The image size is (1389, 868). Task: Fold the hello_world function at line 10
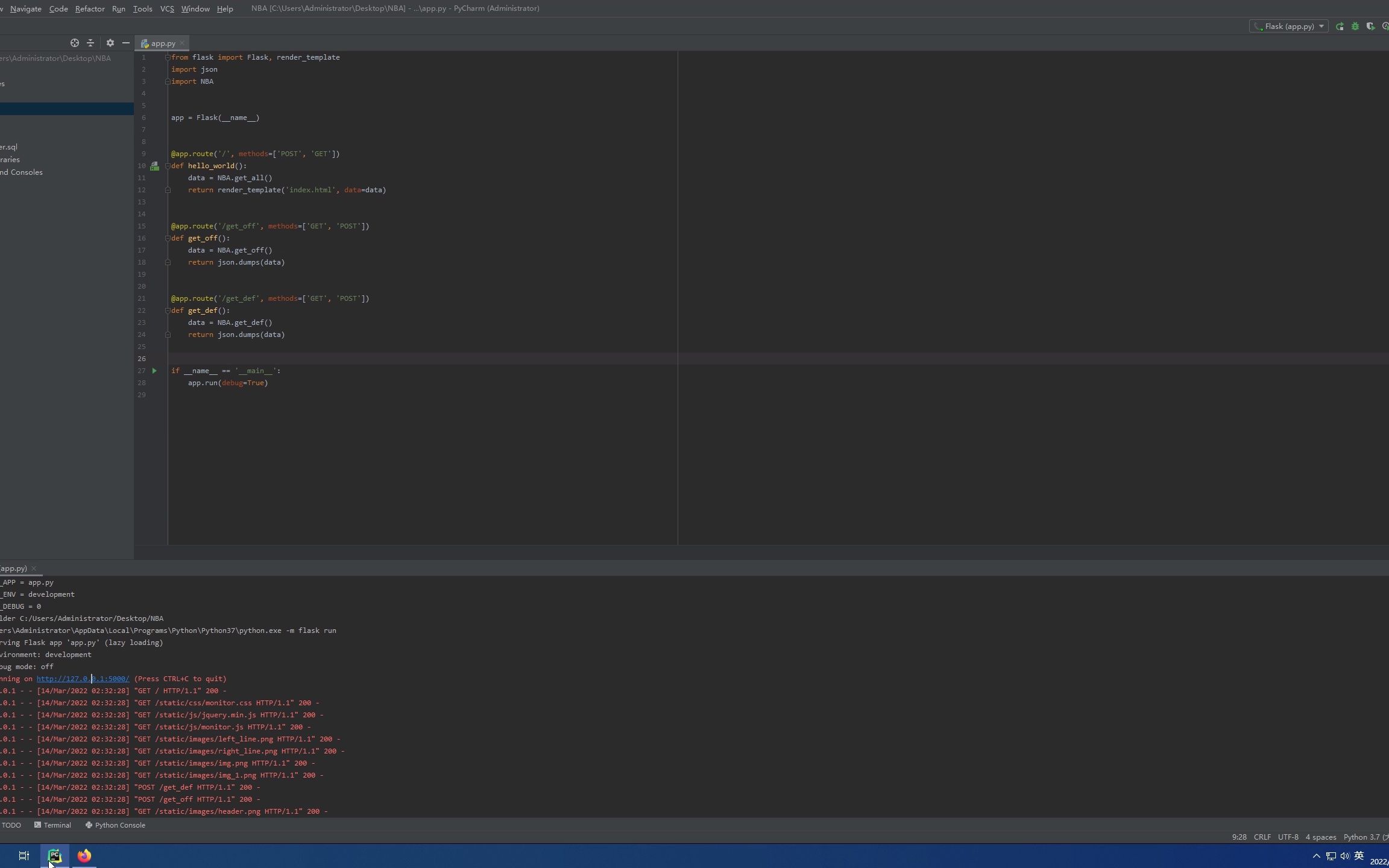168,166
